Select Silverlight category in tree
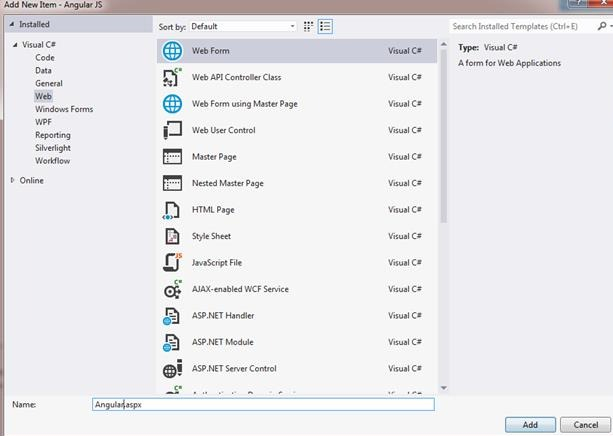Screen dimensions: 613x436 [x=53, y=148]
